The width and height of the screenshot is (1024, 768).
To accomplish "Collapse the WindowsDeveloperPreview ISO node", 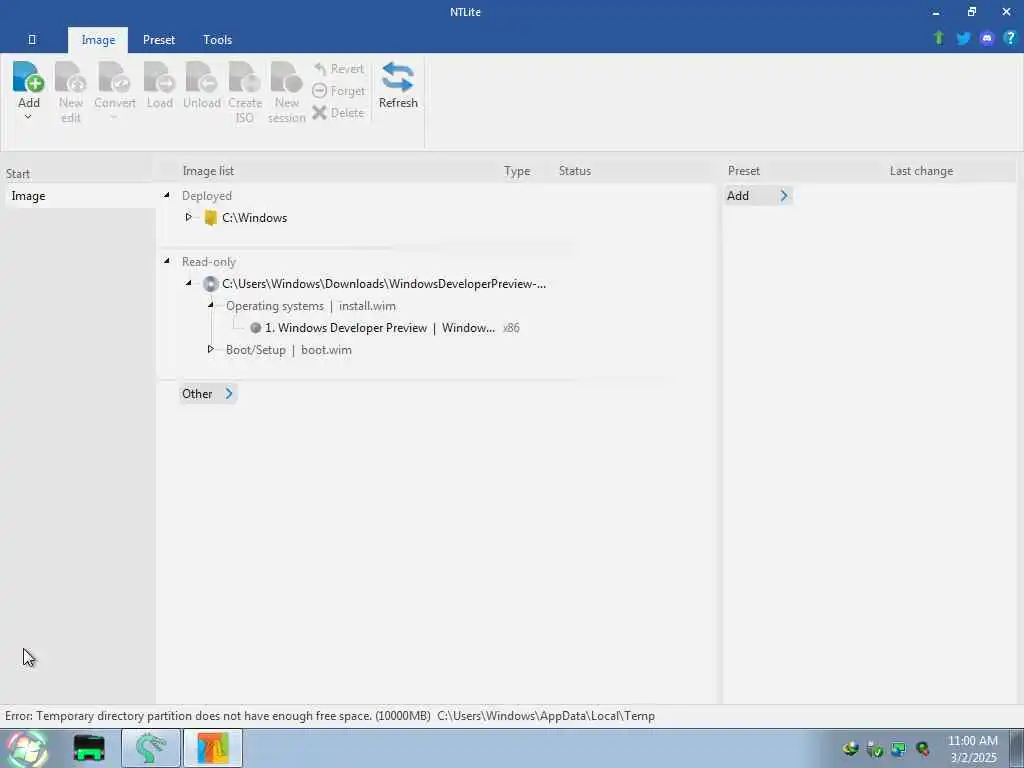I will (x=189, y=283).
